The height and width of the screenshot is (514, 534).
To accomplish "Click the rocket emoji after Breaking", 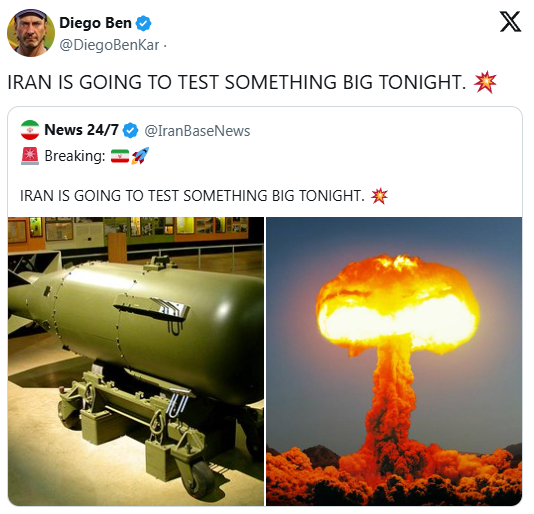I will click(140, 156).
